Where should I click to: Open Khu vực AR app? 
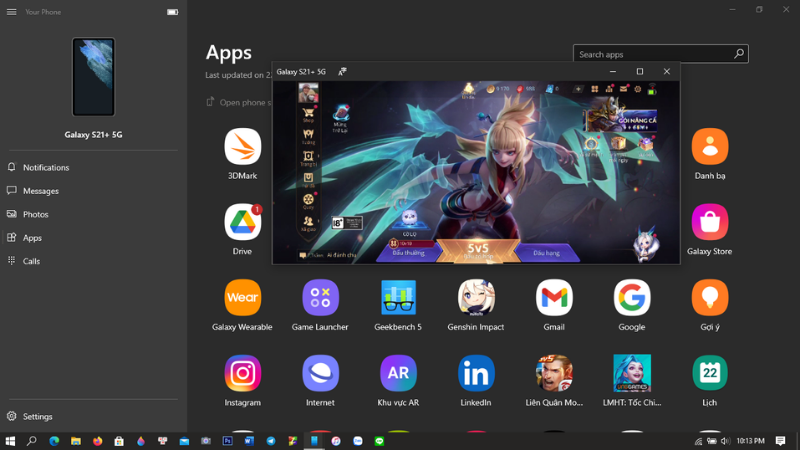(398, 373)
